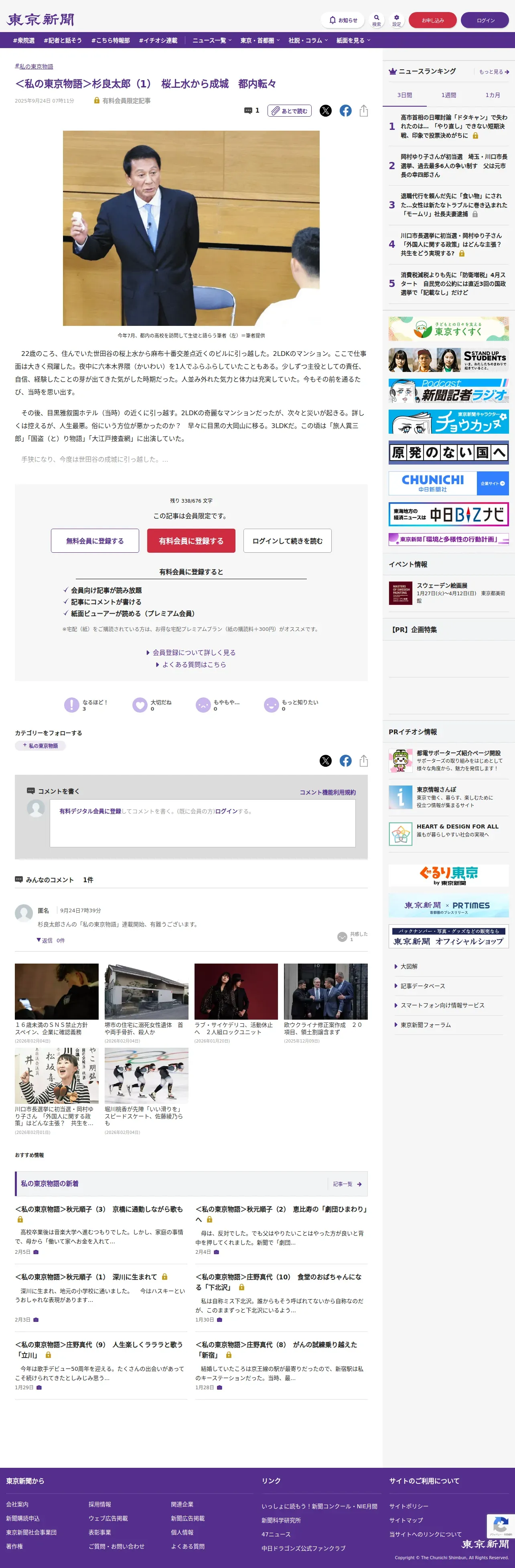Viewport: 515px width, 1568px height.
Task: Follow the 私の東京物語 category tag
Action: (x=40, y=746)
